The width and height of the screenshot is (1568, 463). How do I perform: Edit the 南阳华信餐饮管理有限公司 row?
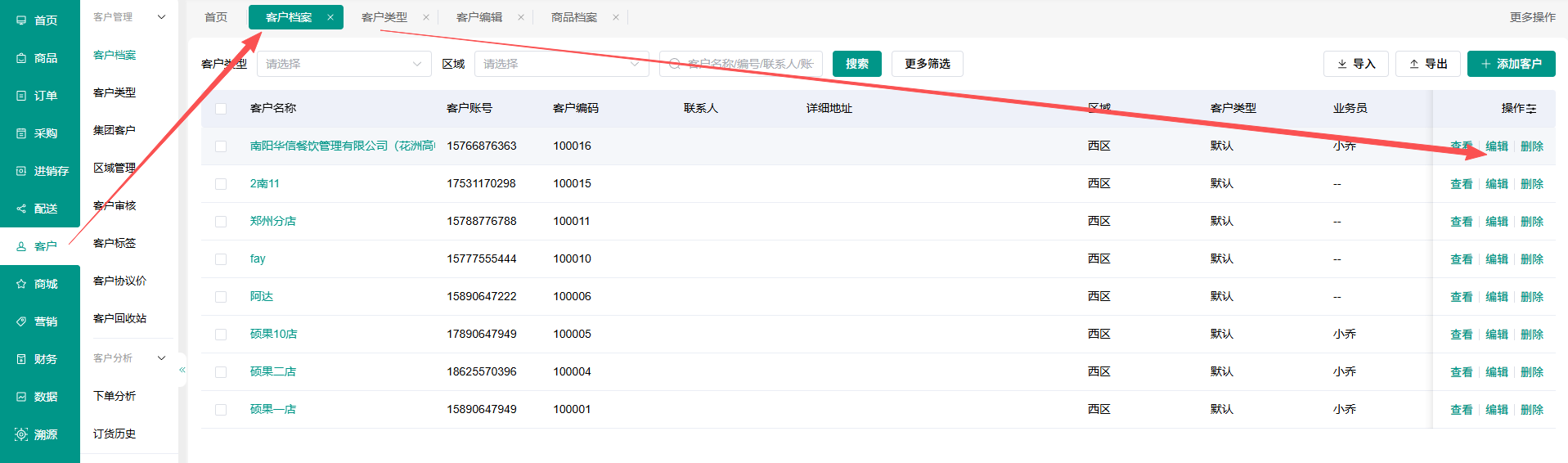point(1497,146)
